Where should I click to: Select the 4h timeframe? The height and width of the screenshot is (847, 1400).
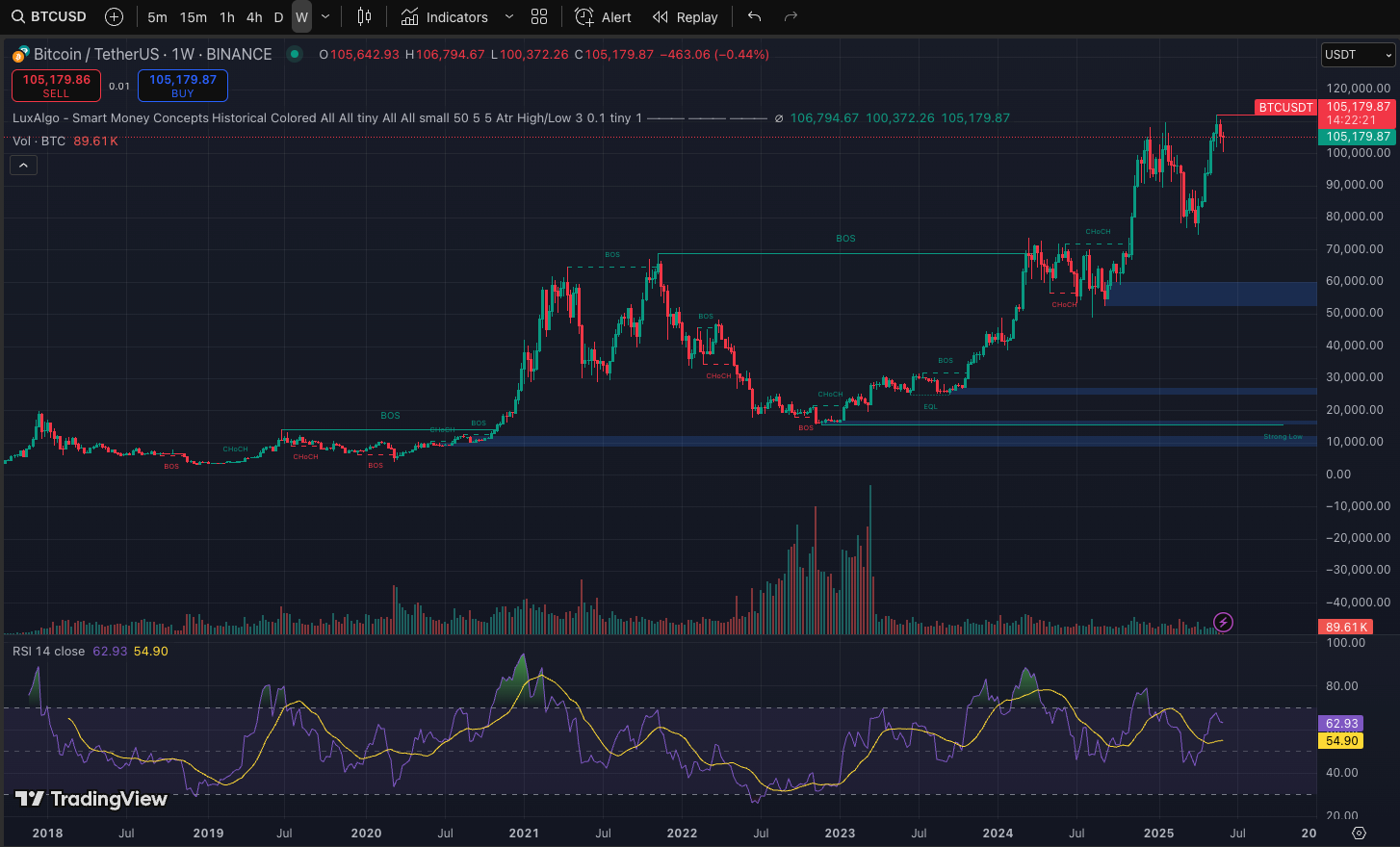[254, 17]
